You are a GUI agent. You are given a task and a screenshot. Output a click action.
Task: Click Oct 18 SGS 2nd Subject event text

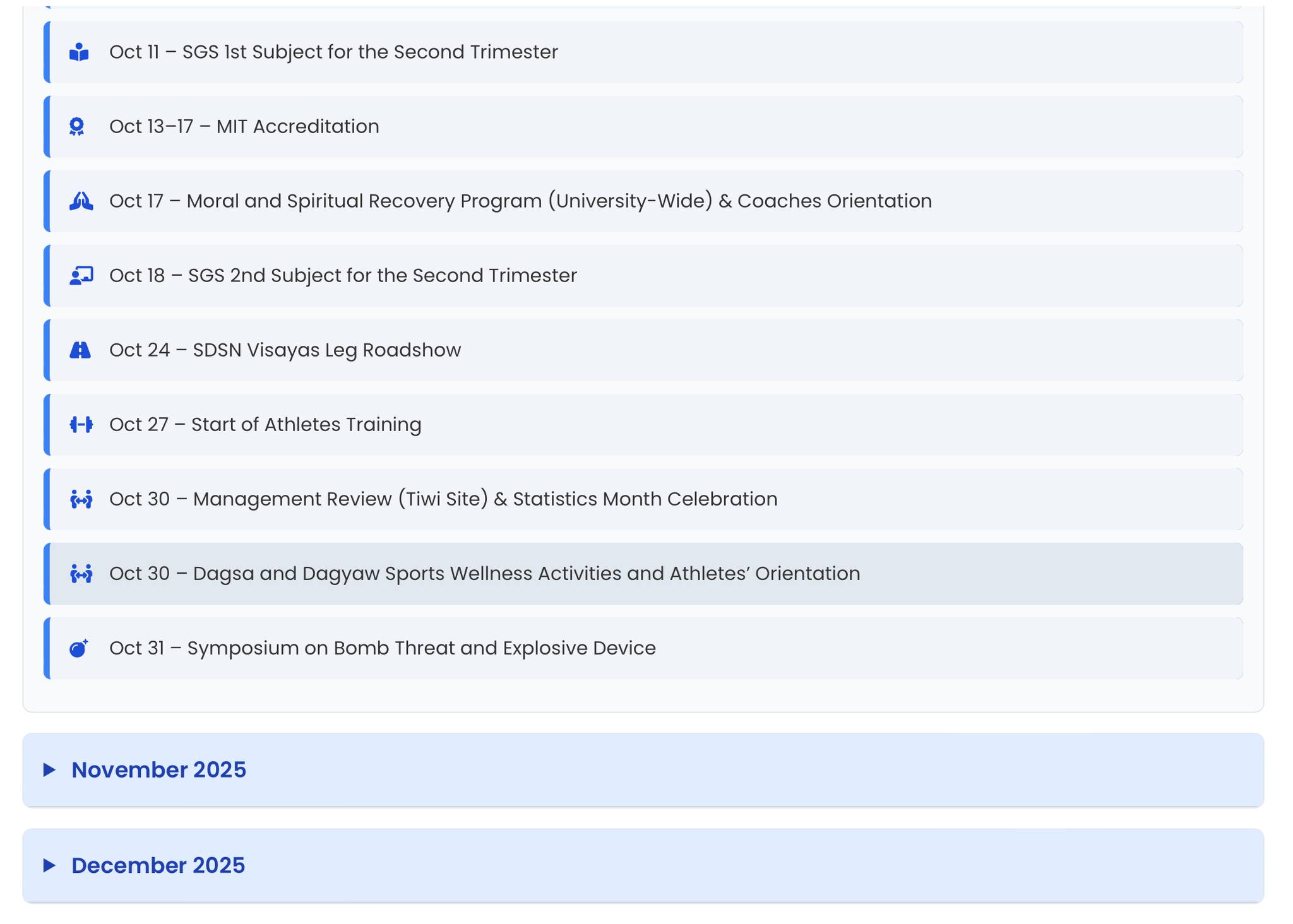[343, 275]
